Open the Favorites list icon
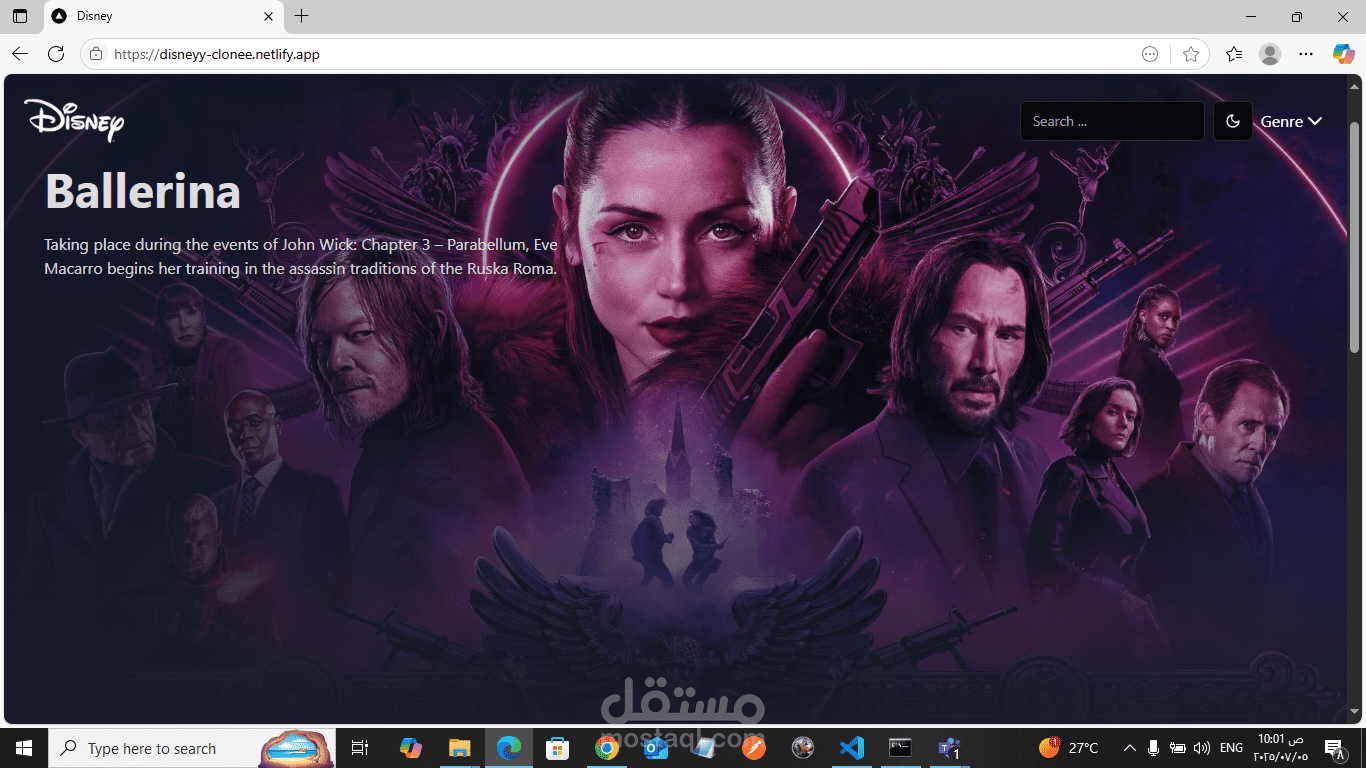The image size is (1366, 768). click(x=1234, y=54)
